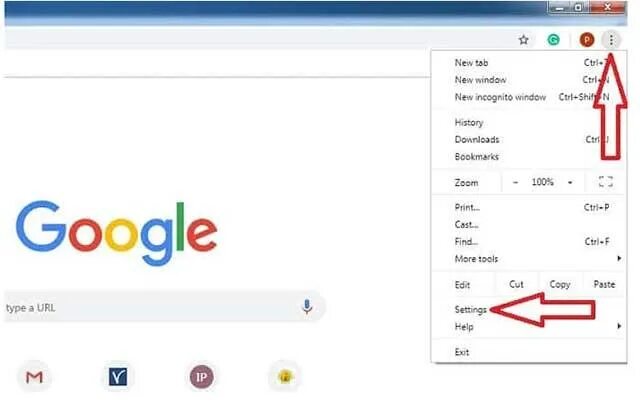This screenshot has height=406, width=640.
Task: Open the Grammarly extension icon
Action: tap(553, 40)
